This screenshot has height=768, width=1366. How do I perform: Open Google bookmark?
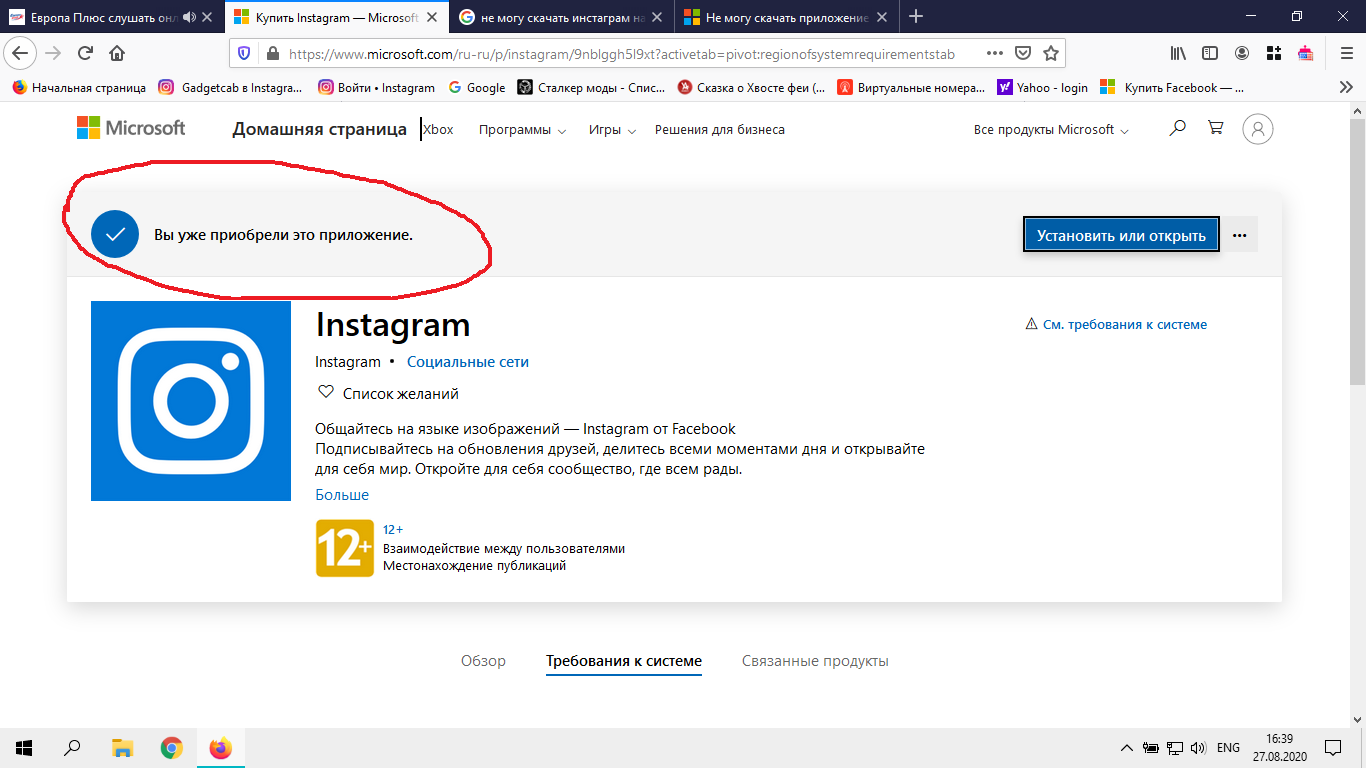click(476, 88)
